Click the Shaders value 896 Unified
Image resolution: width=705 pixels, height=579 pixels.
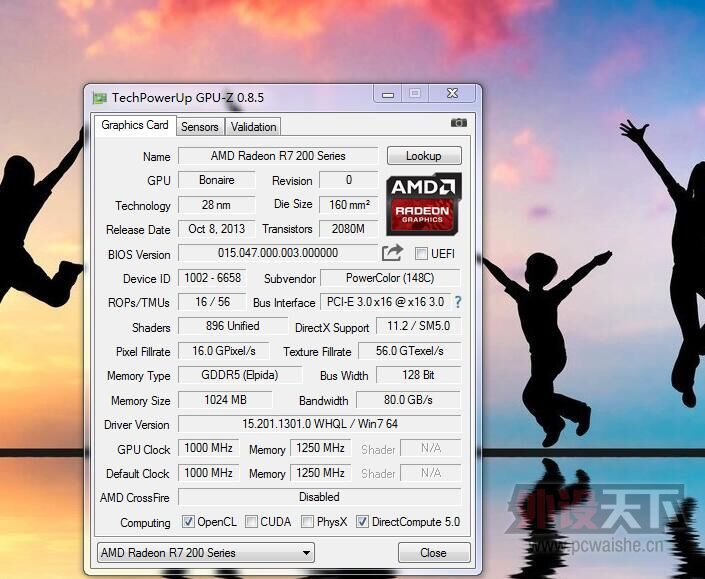click(x=233, y=326)
